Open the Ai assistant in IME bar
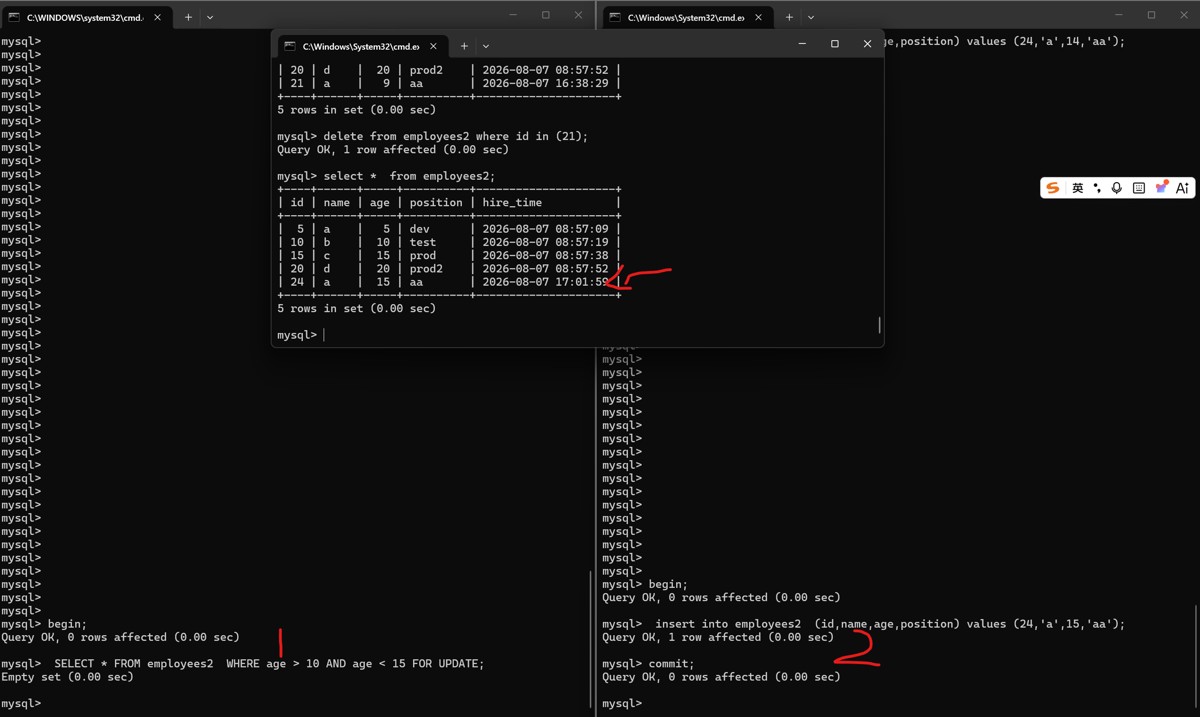The height and width of the screenshot is (717, 1200). coord(1183,188)
